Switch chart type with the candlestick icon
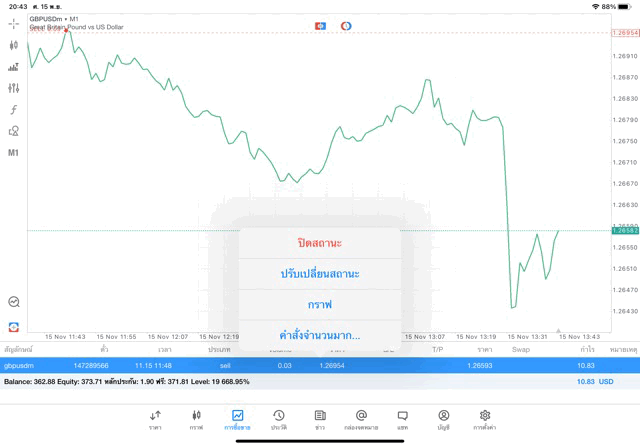The width and height of the screenshot is (640, 447). [x=13, y=45]
